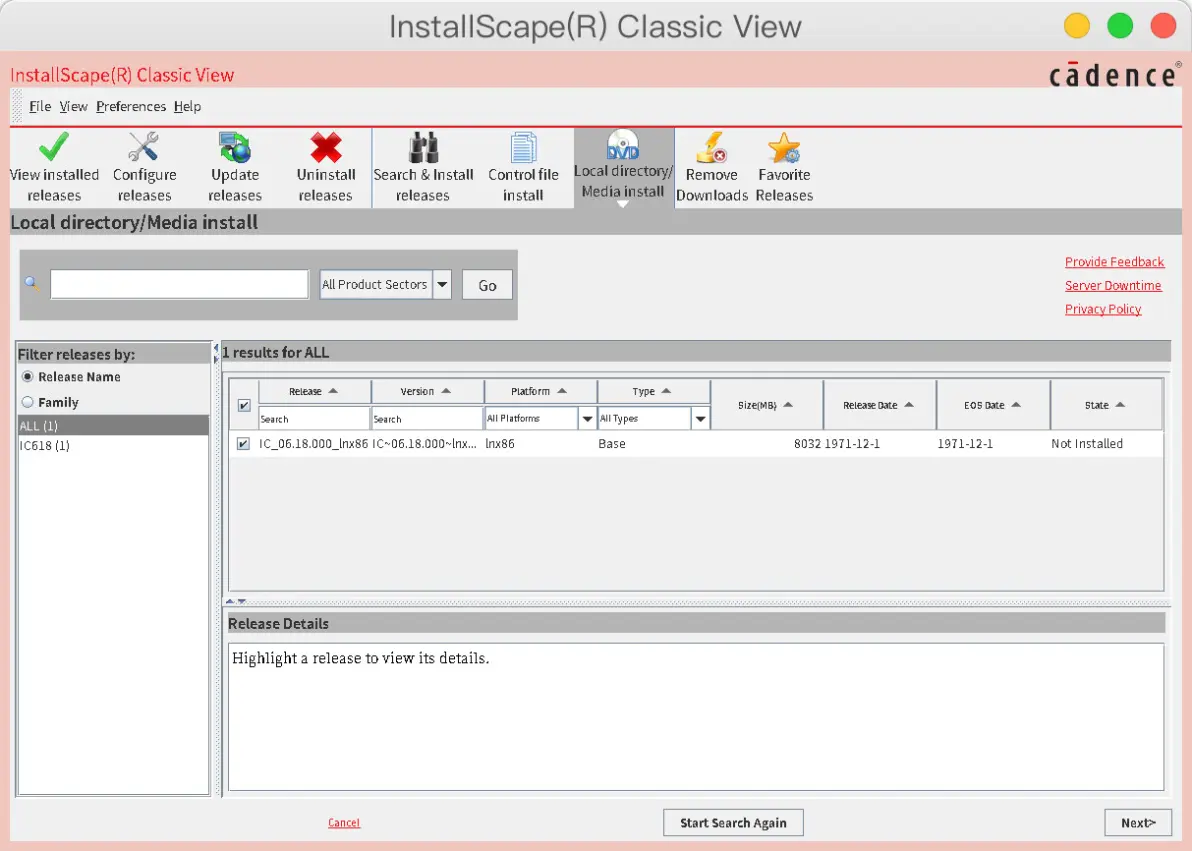
Task: Toggle the select-all checkbox in table header
Action: pyautogui.click(x=244, y=405)
